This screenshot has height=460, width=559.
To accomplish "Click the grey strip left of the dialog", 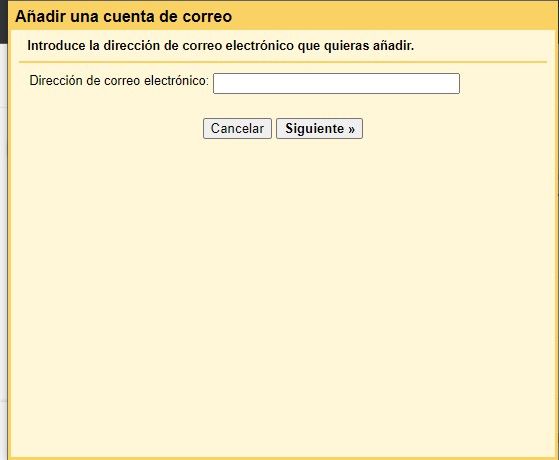I will point(4,250).
